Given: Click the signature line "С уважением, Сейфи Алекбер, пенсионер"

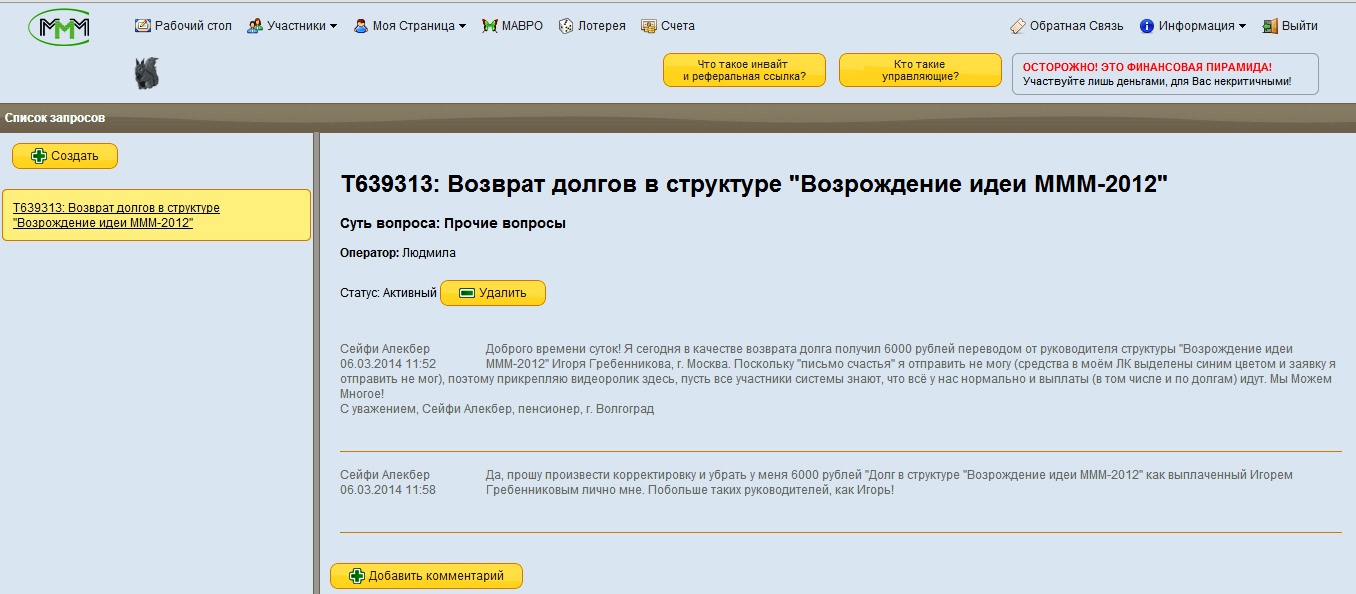Looking at the screenshot, I should [497, 409].
